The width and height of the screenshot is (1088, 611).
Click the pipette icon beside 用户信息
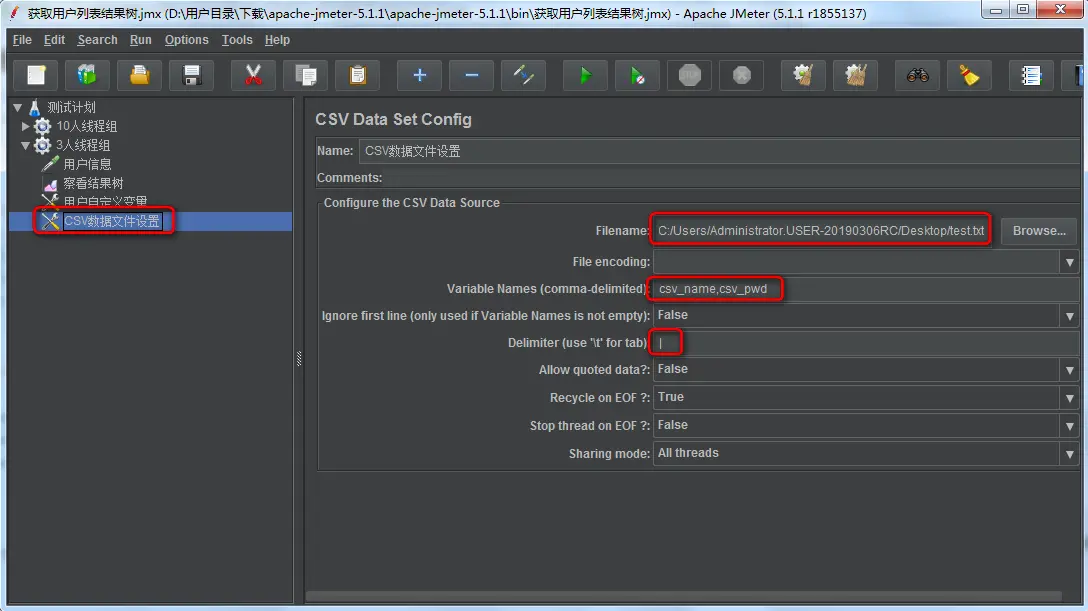(x=50, y=164)
